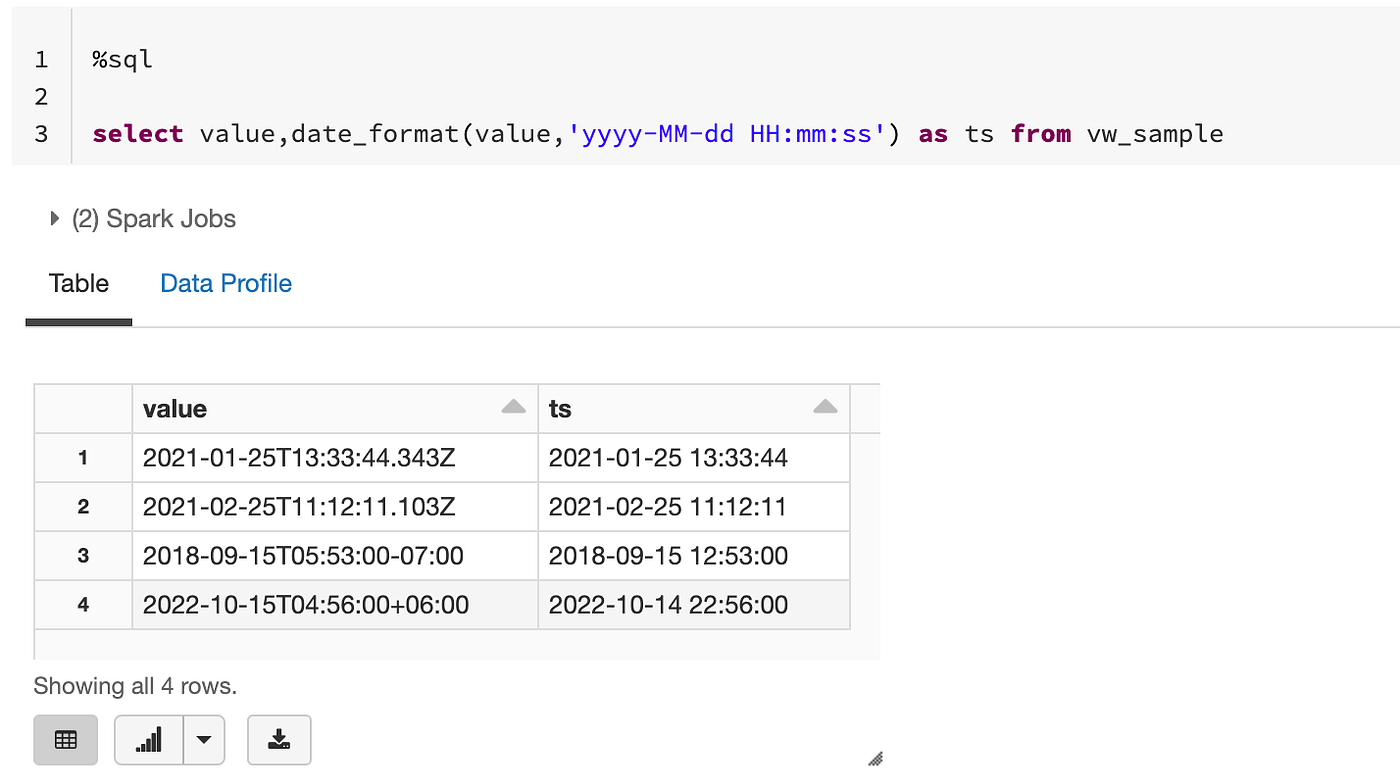Click the ts column header
This screenshot has width=1400, height=780.
coord(560,408)
